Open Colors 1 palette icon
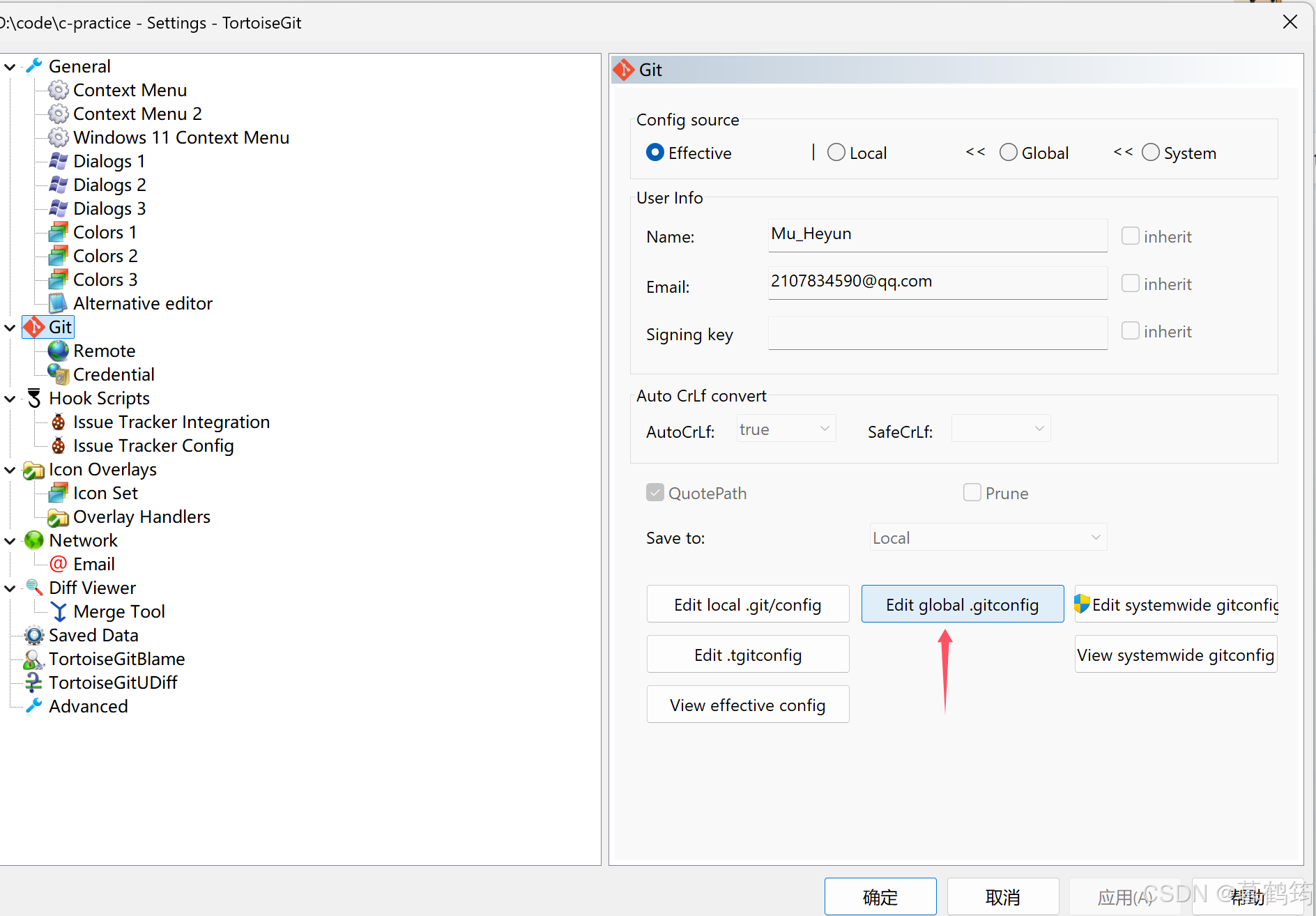The width and height of the screenshot is (1316, 916). click(x=59, y=232)
